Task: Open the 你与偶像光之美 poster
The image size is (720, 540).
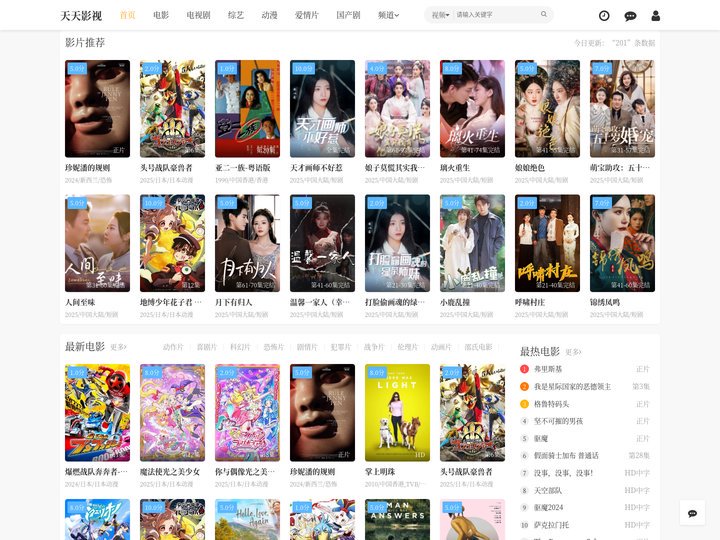Action: pos(248,413)
